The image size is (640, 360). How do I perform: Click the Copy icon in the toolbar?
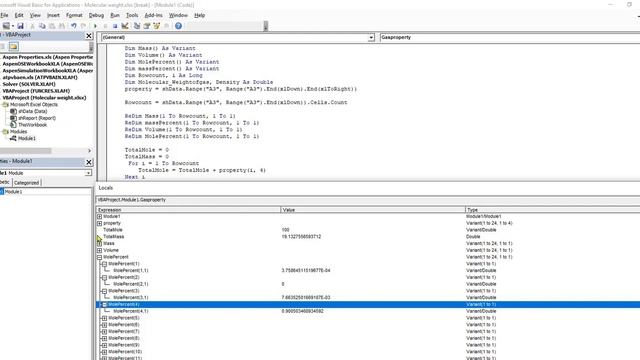[x=42, y=26]
